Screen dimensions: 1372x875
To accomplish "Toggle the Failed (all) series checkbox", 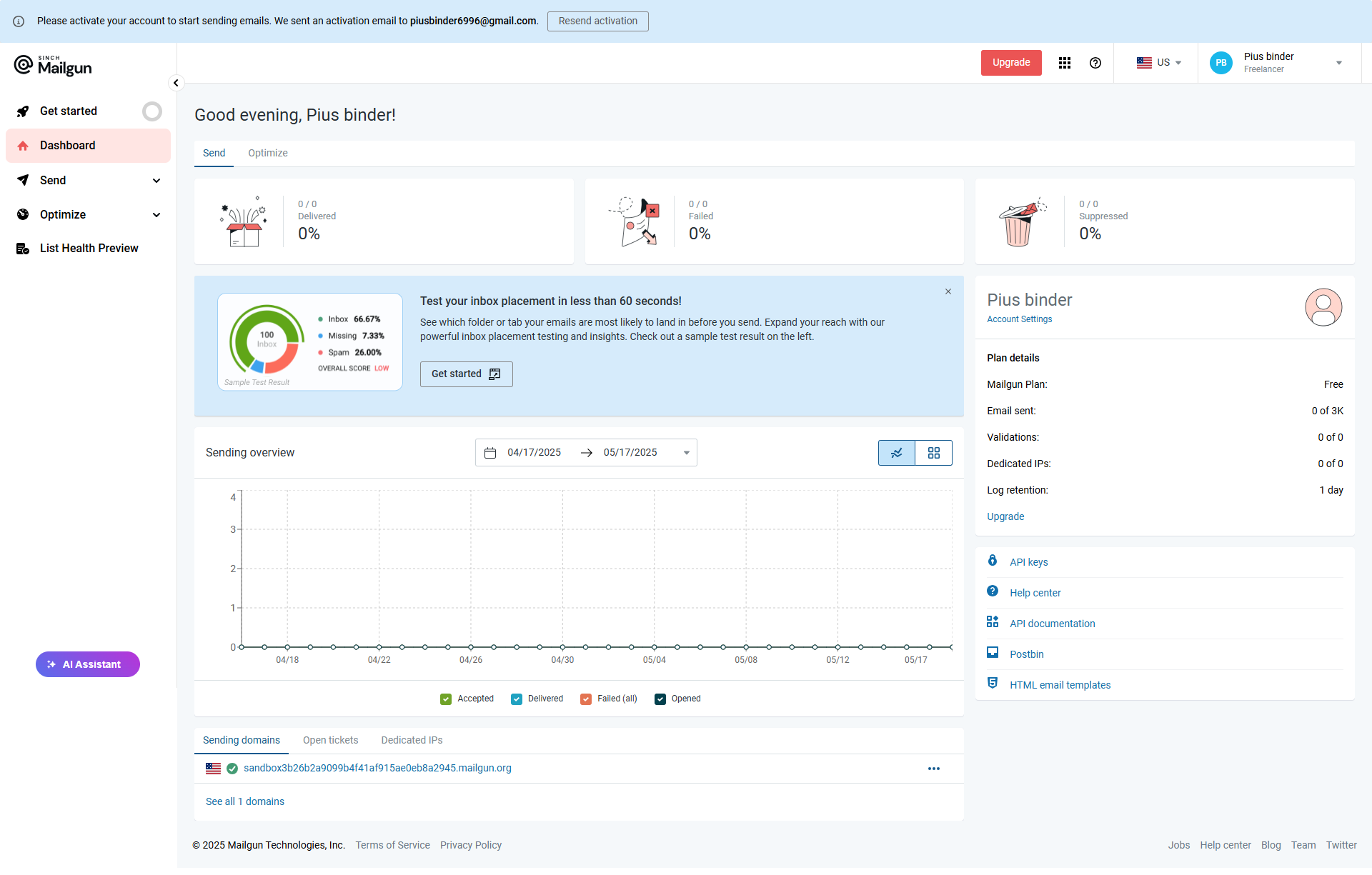I will [586, 699].
